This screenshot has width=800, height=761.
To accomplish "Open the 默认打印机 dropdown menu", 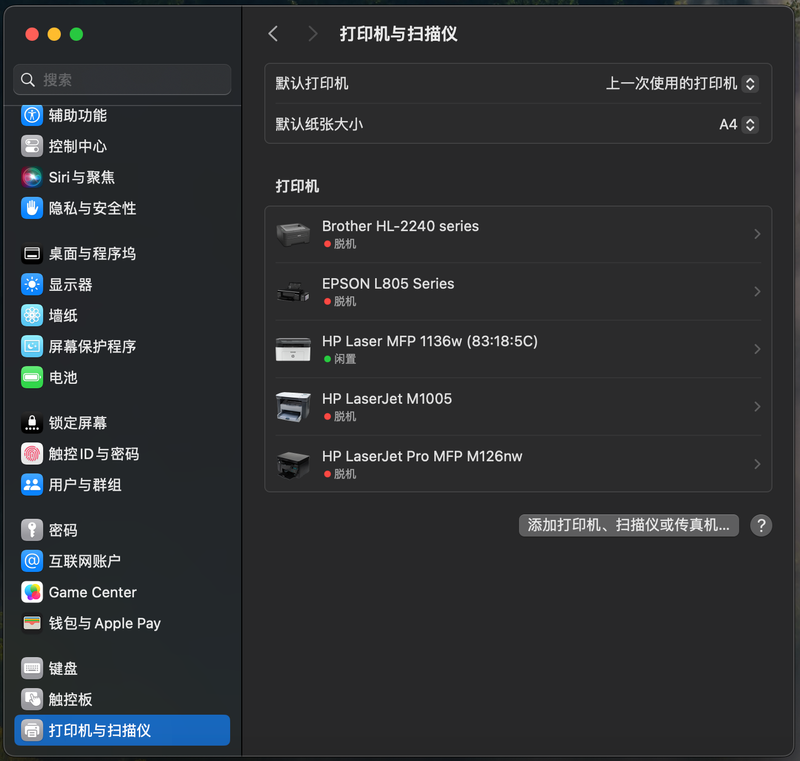I will pos(681,84).
